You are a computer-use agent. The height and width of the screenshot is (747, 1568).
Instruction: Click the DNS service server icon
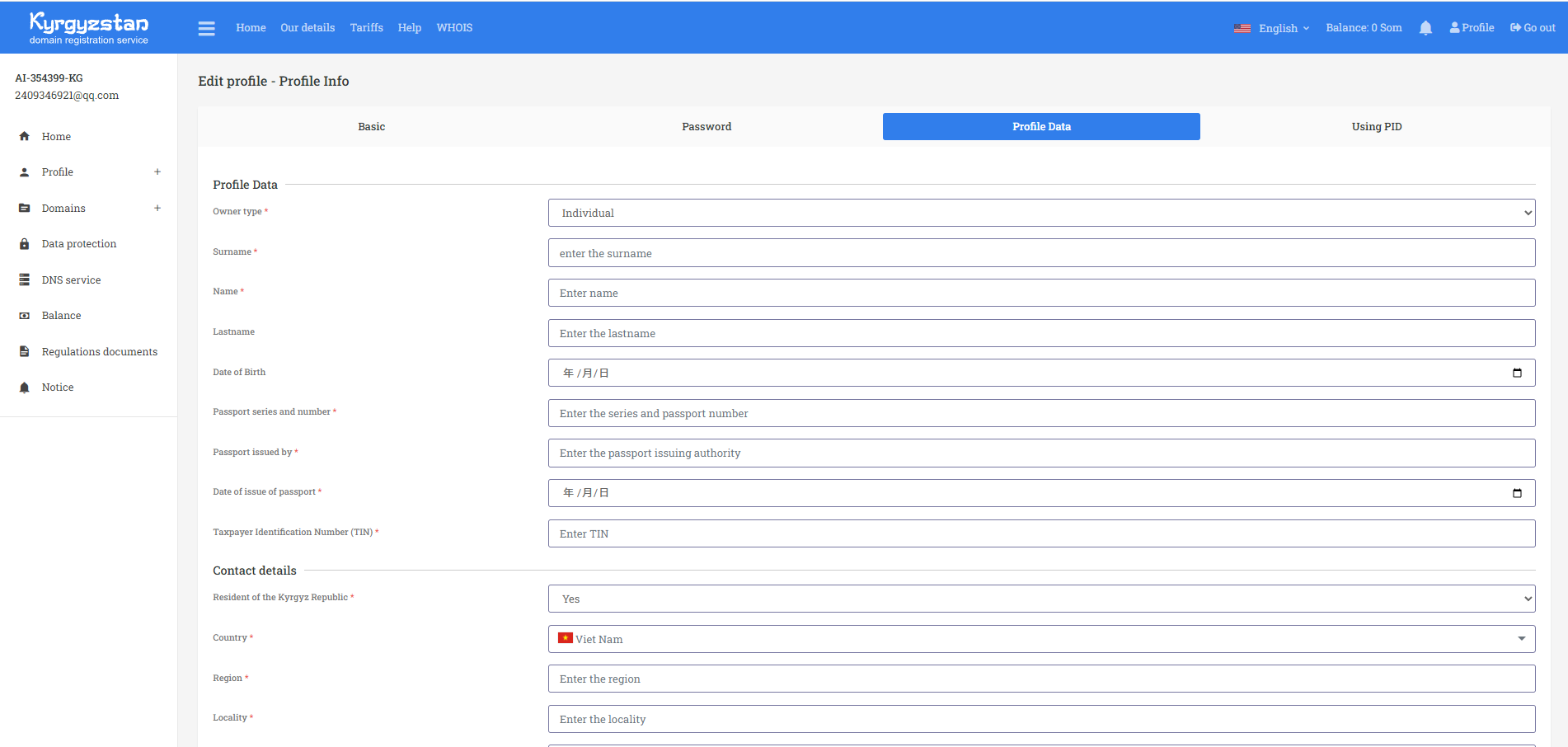[25, 280]
